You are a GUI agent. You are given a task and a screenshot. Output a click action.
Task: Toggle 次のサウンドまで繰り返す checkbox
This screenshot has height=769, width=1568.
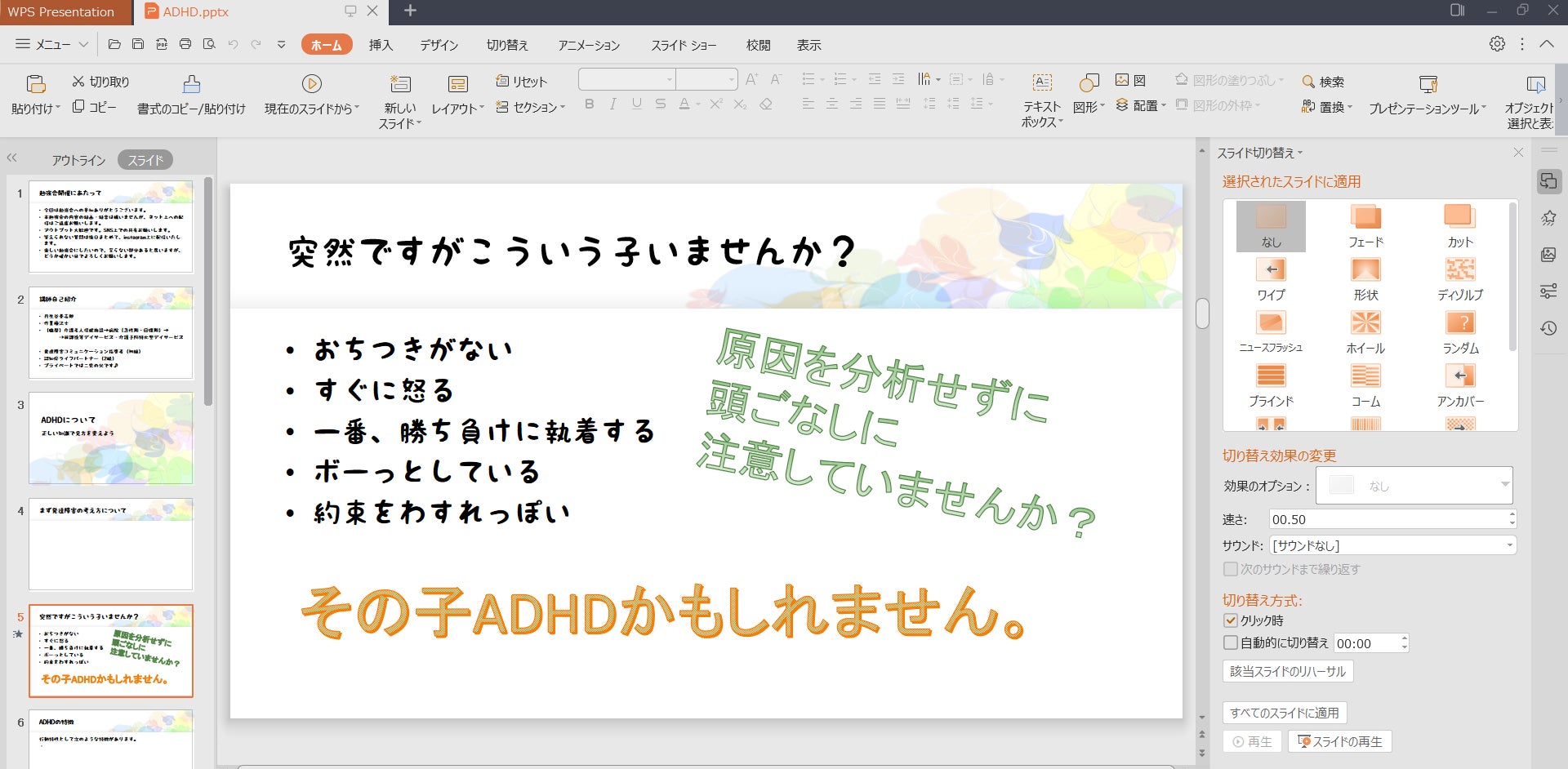(x=1231, y=569)
